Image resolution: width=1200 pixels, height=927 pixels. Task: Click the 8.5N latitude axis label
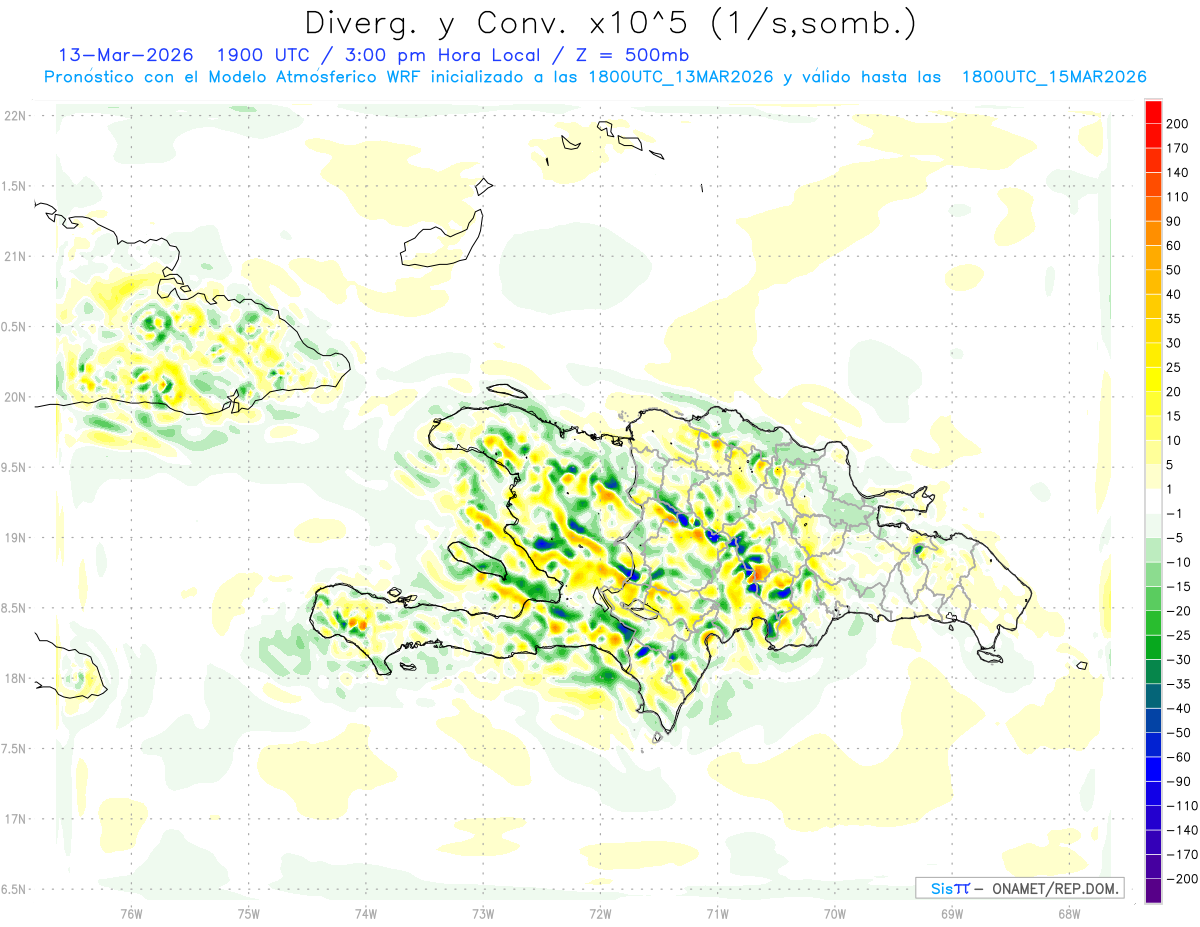[x=13, y=608]
